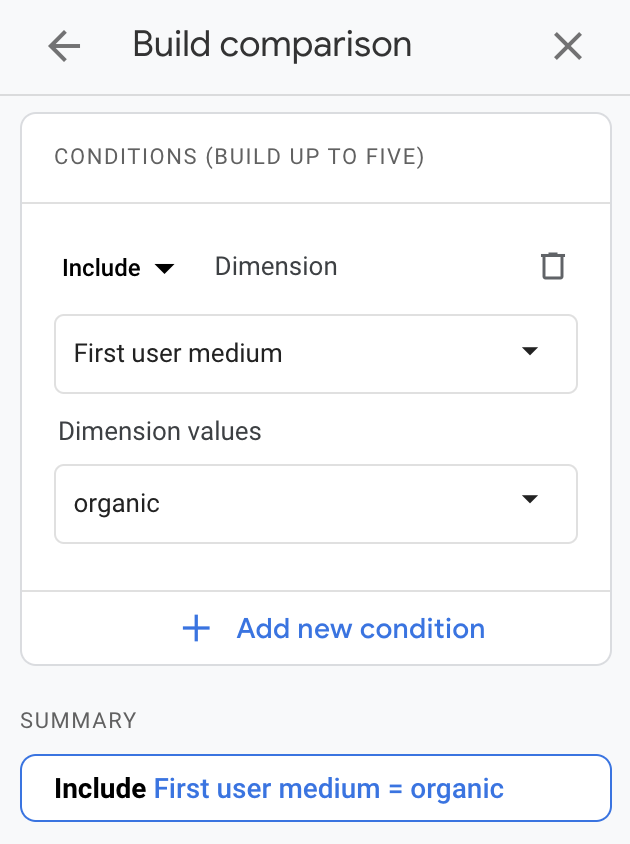Click the Dimension values label
The height and width of the screenshot is (844, 630).
[160, 431]
